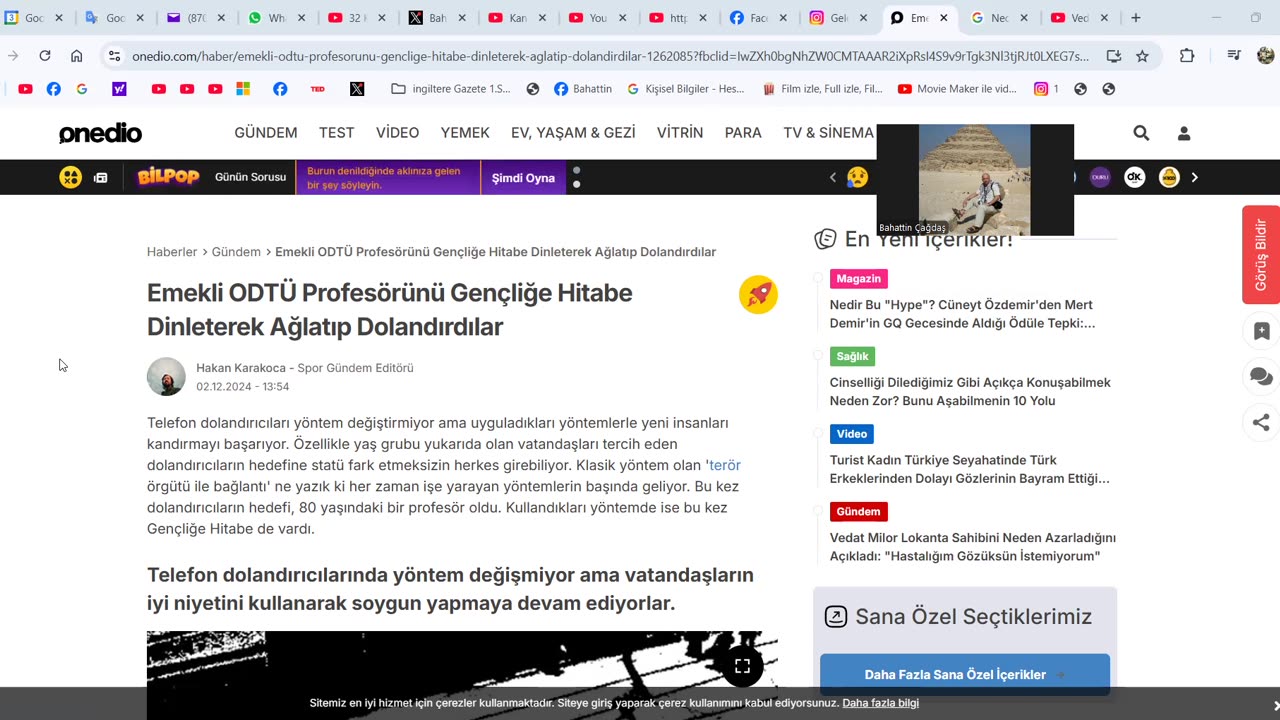The width and height of the screenshot is (1280, 720).
Task: Open the ingiltere Gazete bookmark folder
Action: (x=451, y=89)
